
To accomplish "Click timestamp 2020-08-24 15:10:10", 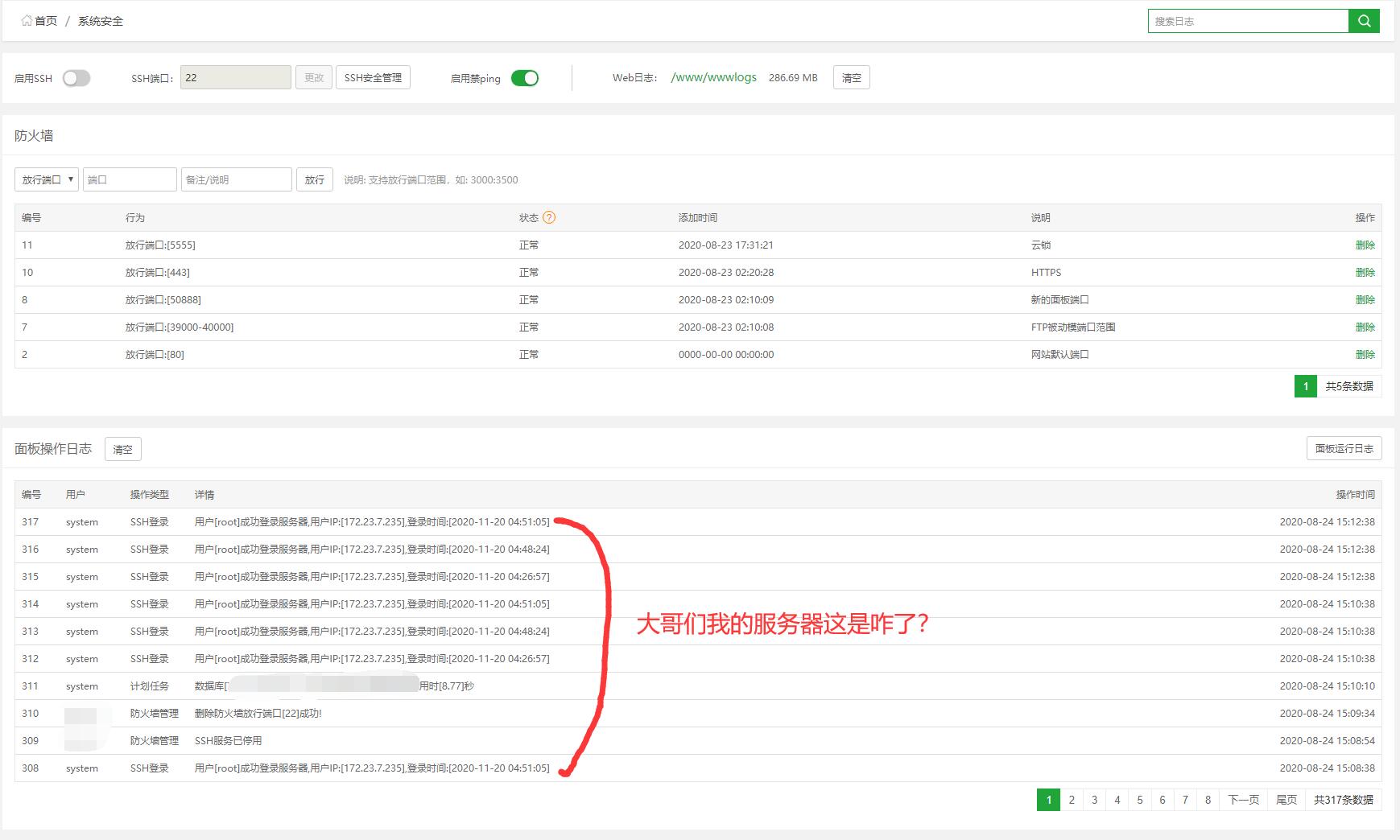I will click(x=1327, y=686).
